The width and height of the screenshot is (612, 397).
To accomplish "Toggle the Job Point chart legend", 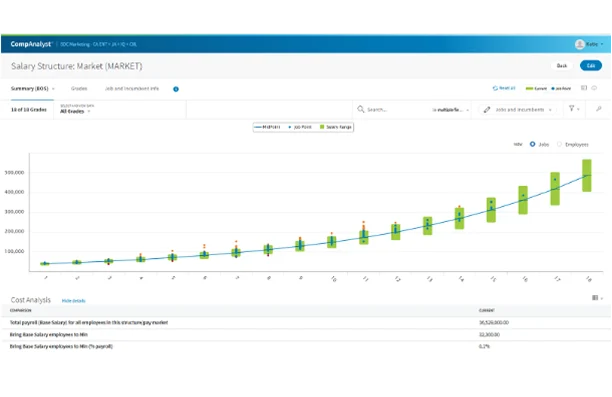I will coord(300,127).
